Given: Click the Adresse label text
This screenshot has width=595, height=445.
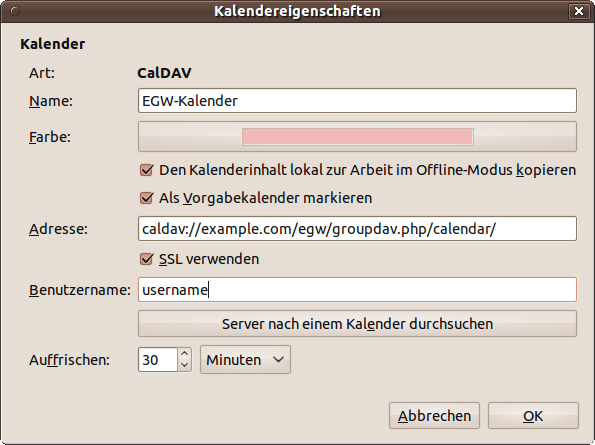Looking at the screenshot, I should pos(58,229).
